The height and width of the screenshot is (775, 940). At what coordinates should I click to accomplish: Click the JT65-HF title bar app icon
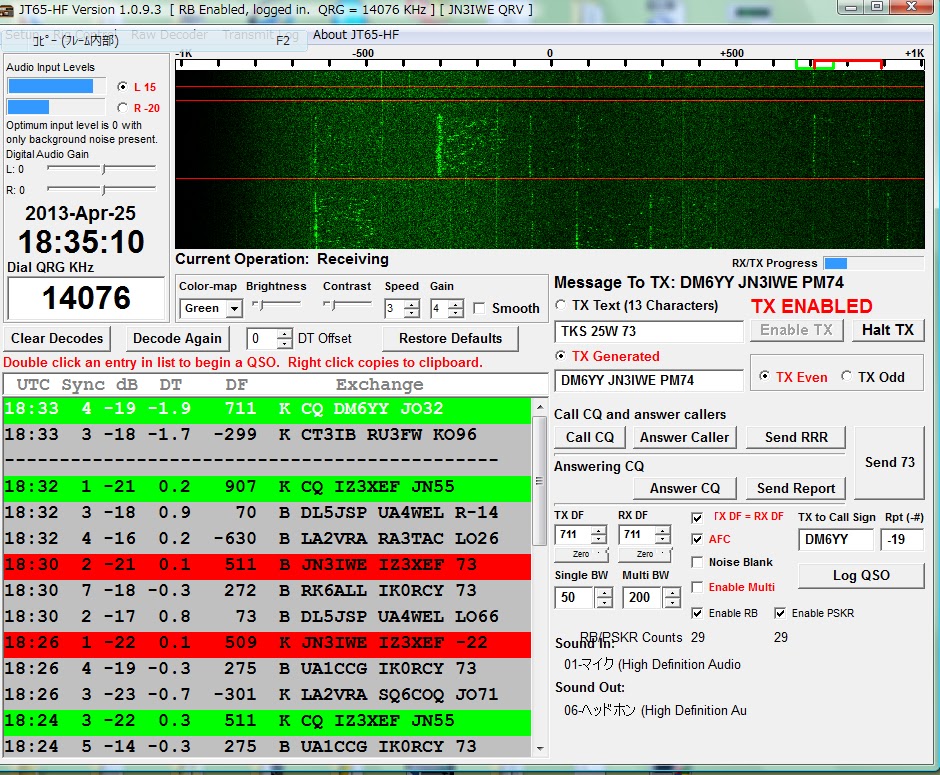[7, 10]
